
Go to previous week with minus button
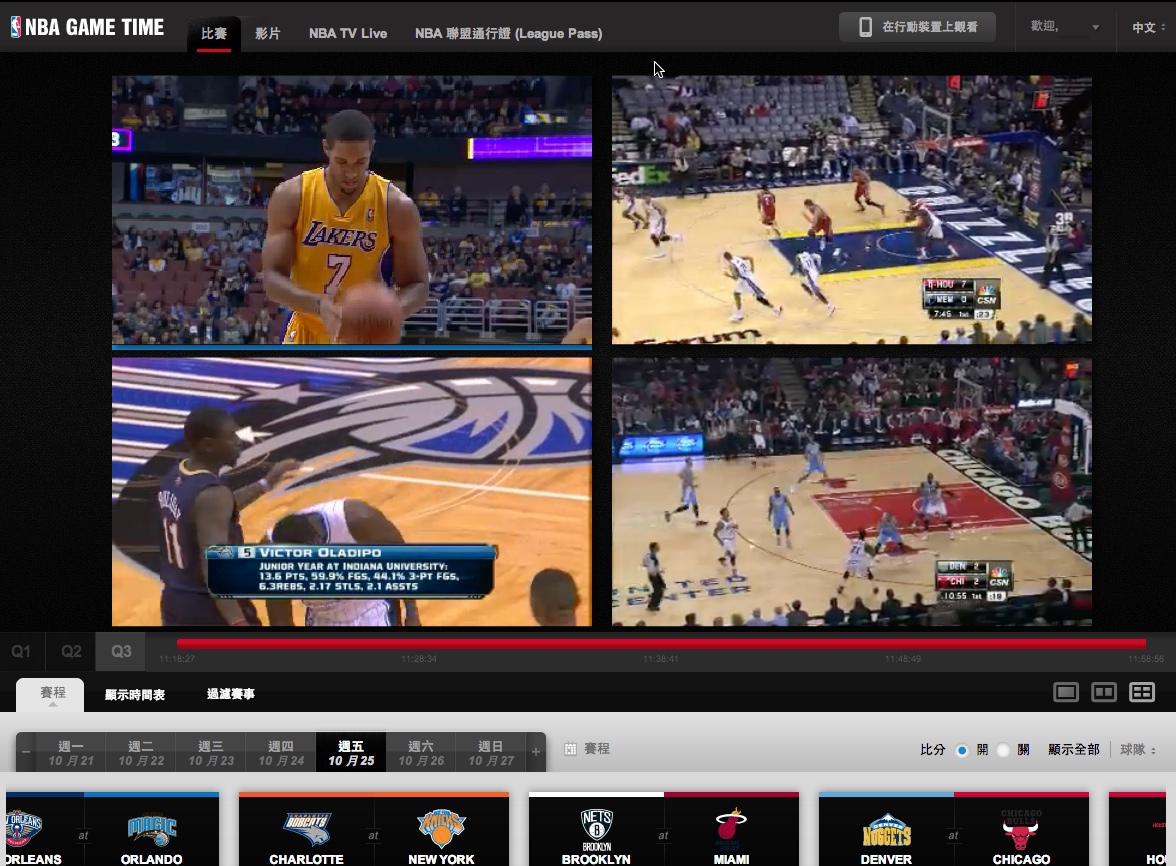(x=26, y=752)
